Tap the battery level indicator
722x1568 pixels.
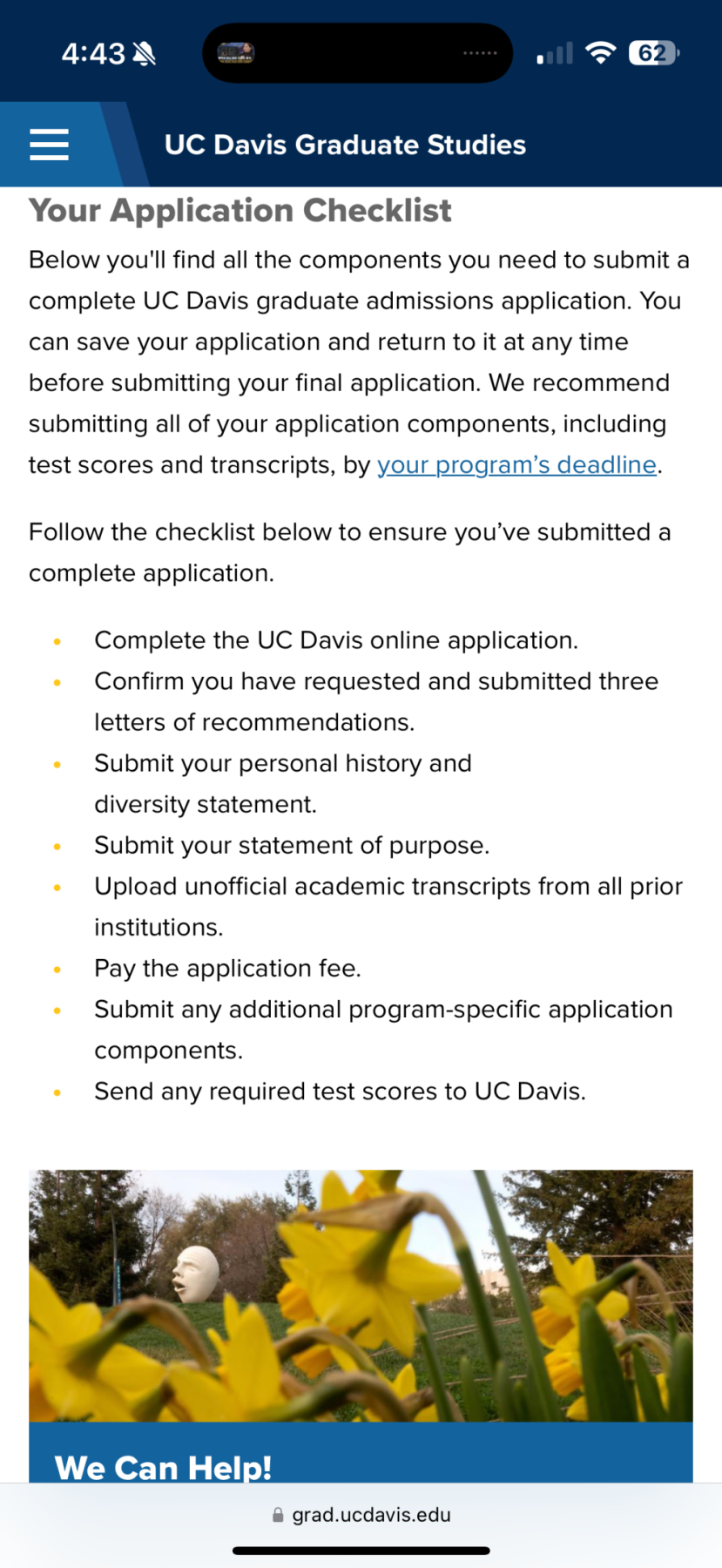pos(653,53)
